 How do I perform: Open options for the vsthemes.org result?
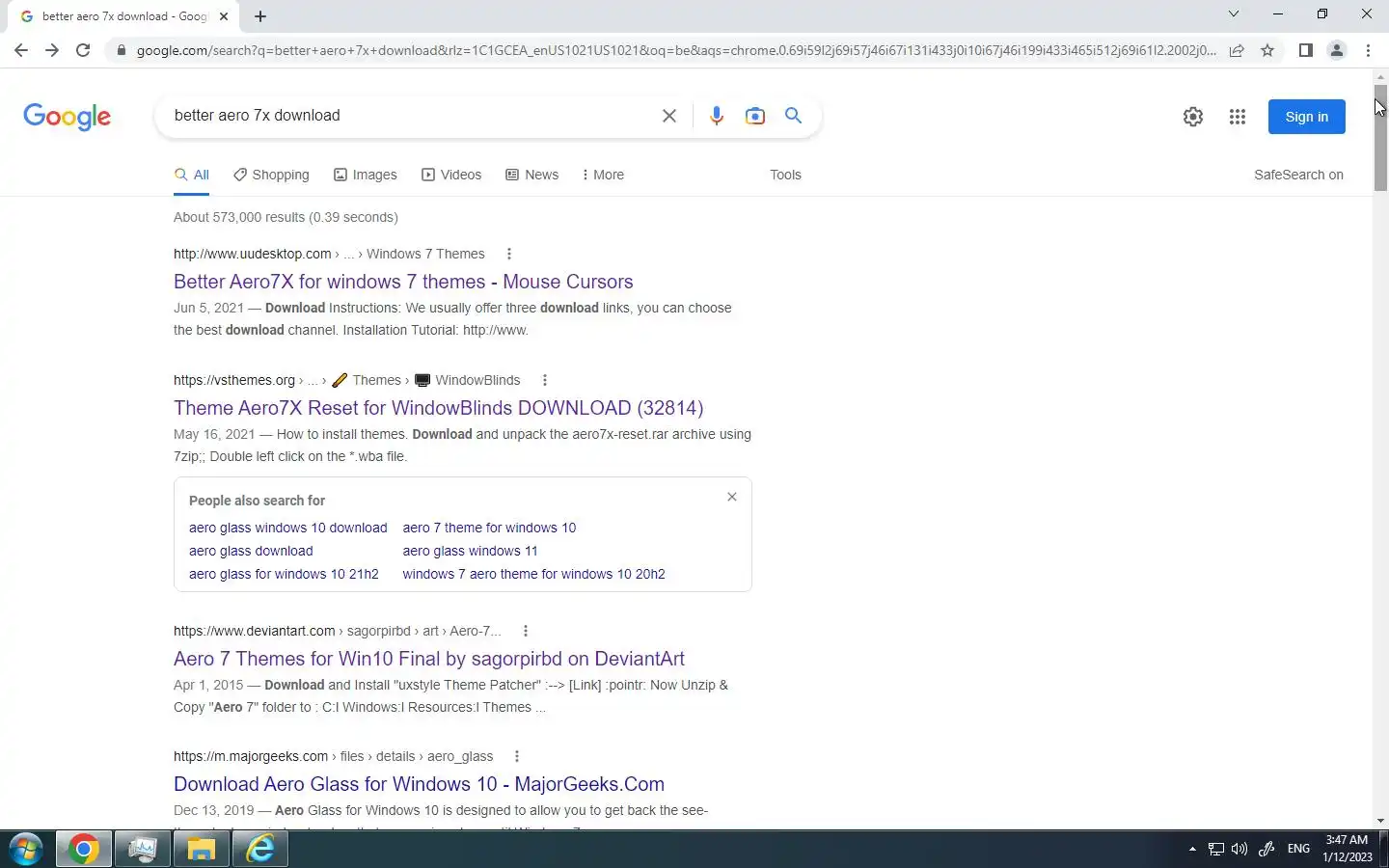point(544,380)
